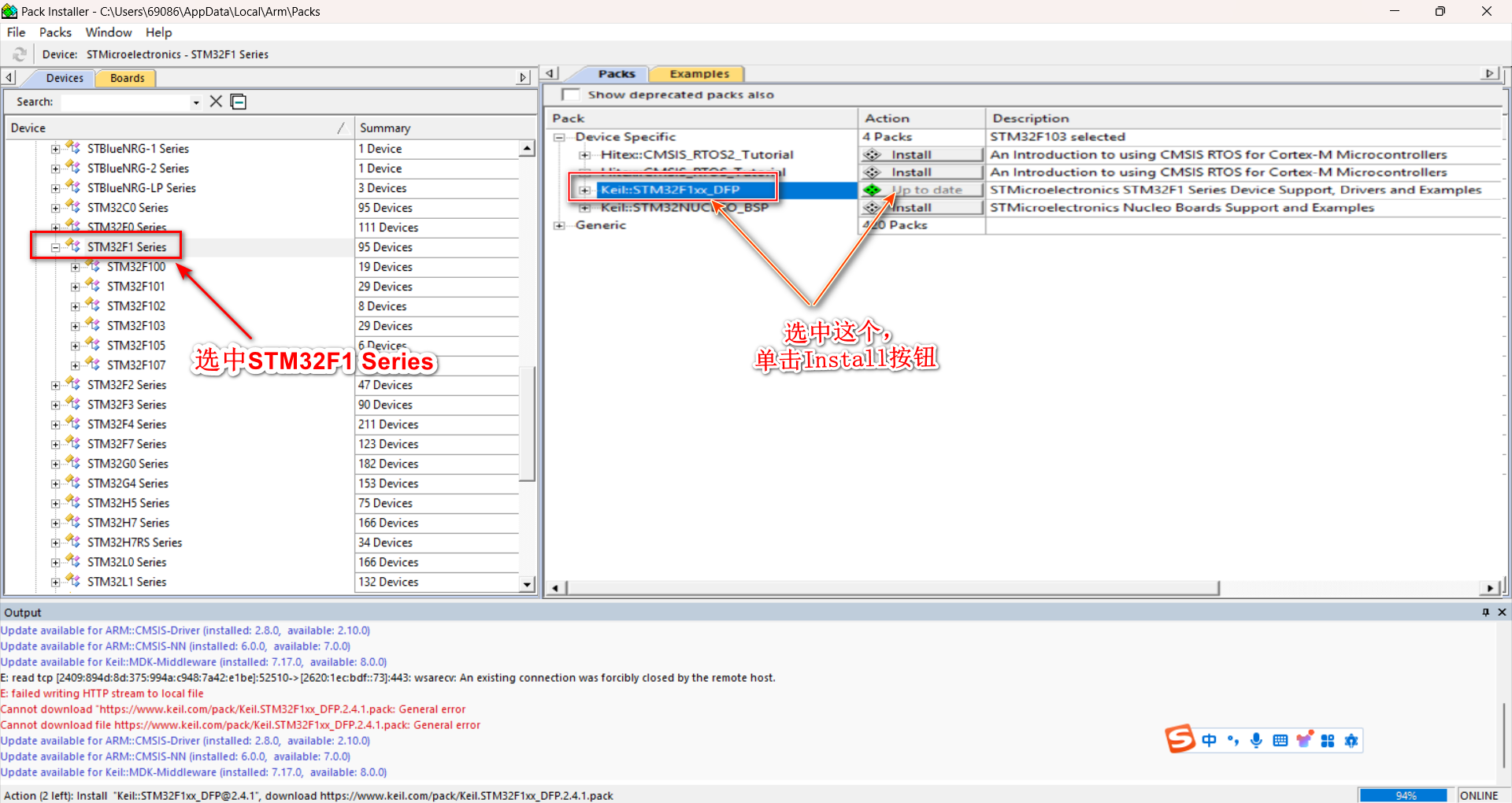Expand the STM32F4 Series node
Viewport: 1512px width, 803px height.
pyautogui.click(x=55, y=424)
